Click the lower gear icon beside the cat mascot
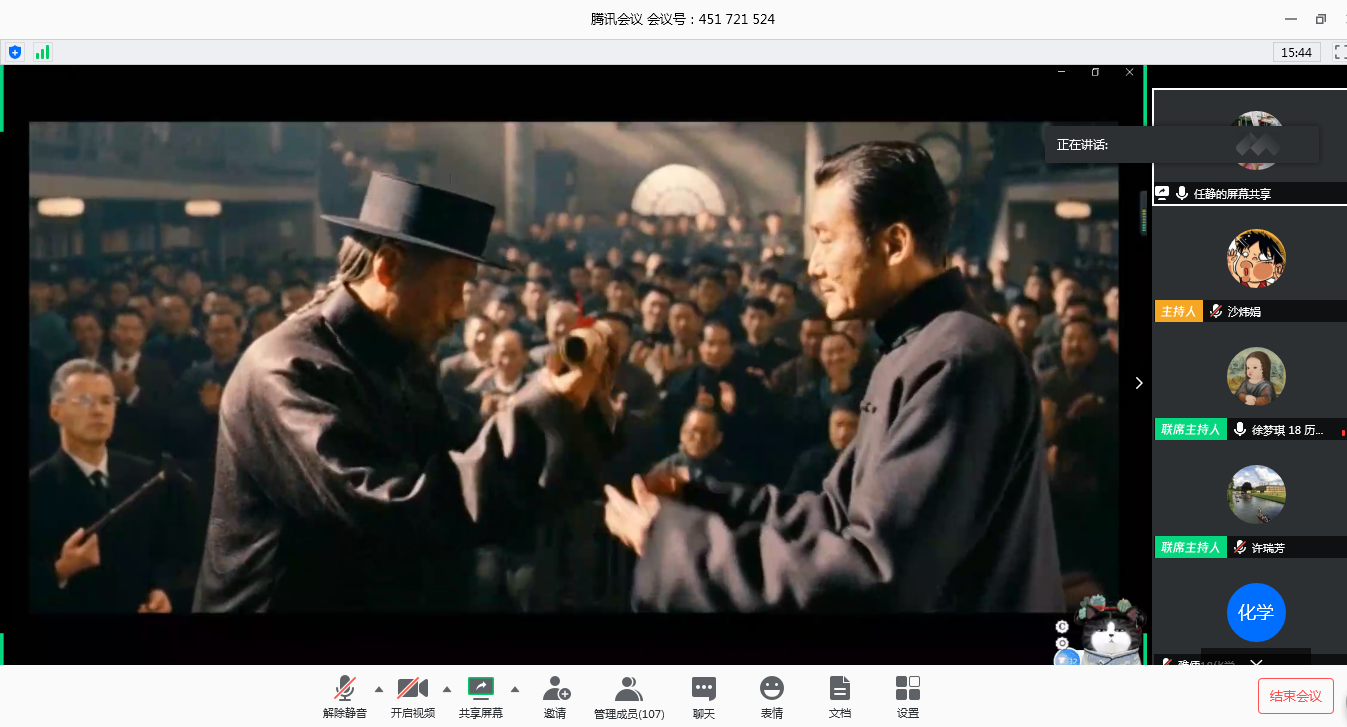Viewport: 1347px width, 727px height. pos(1062,643)
